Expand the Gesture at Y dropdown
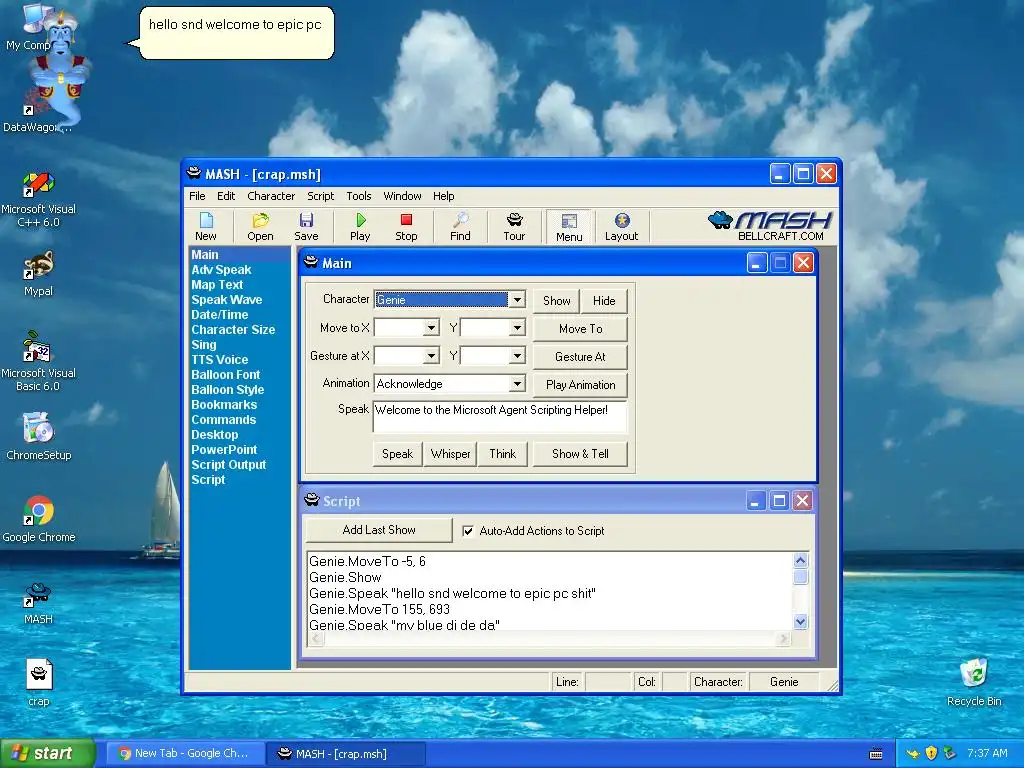 (517, 356)
